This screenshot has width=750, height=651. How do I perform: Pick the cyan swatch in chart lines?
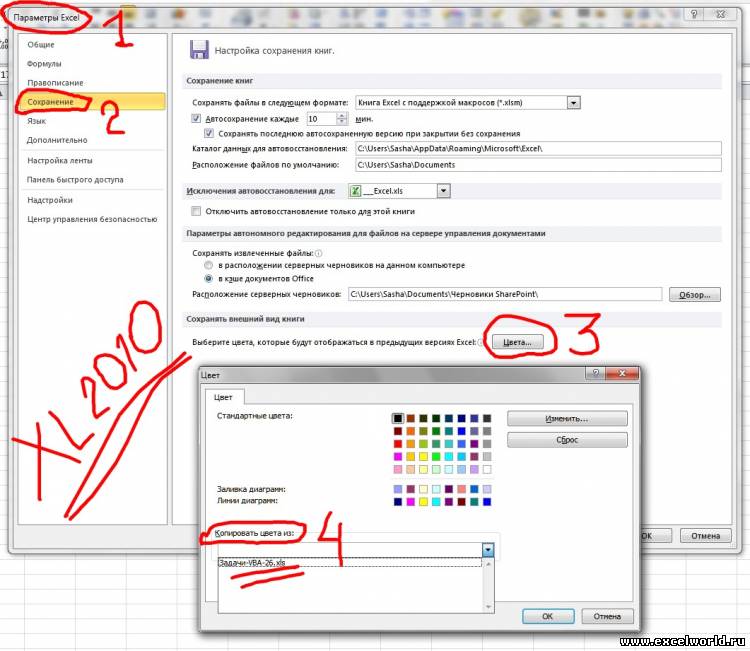pyautogui.click(x=436, y=502)
